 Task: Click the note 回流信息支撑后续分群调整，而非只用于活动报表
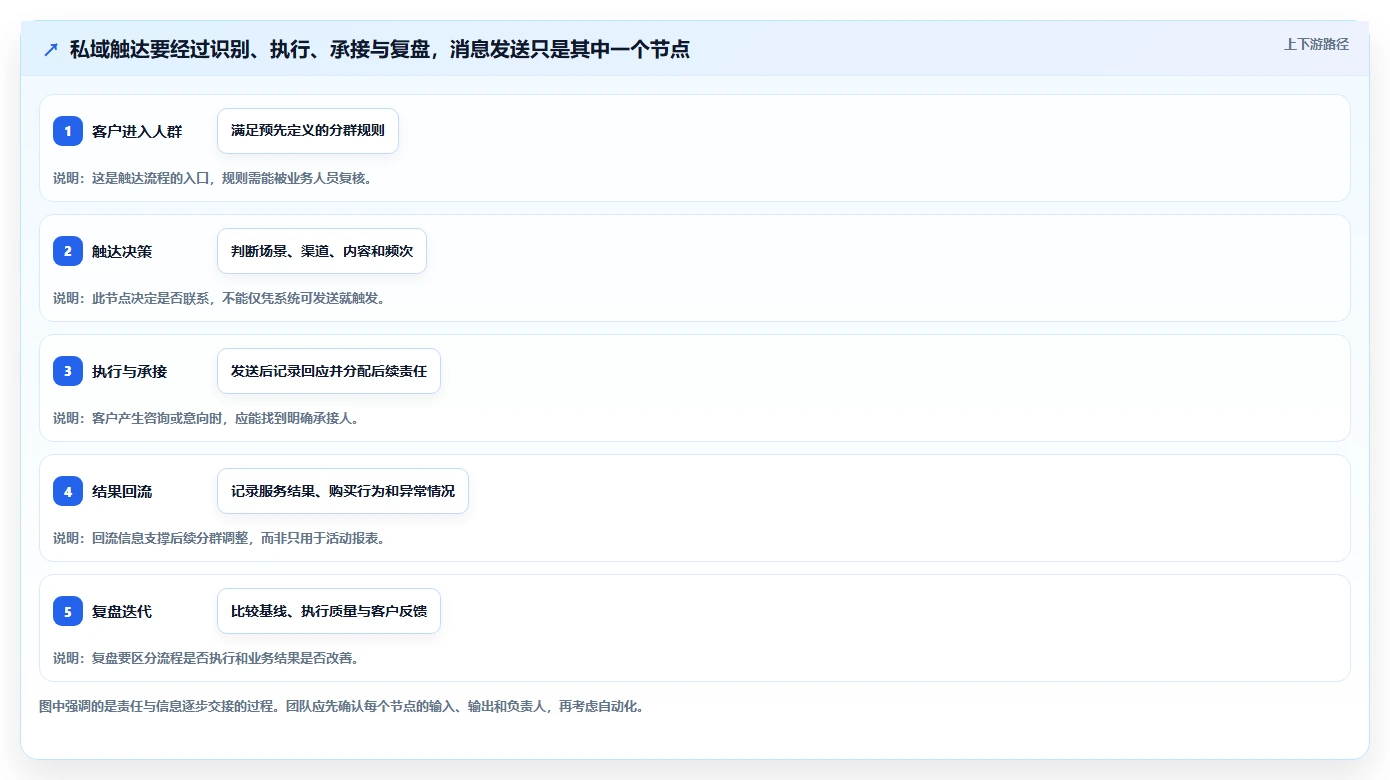[219, 538]
